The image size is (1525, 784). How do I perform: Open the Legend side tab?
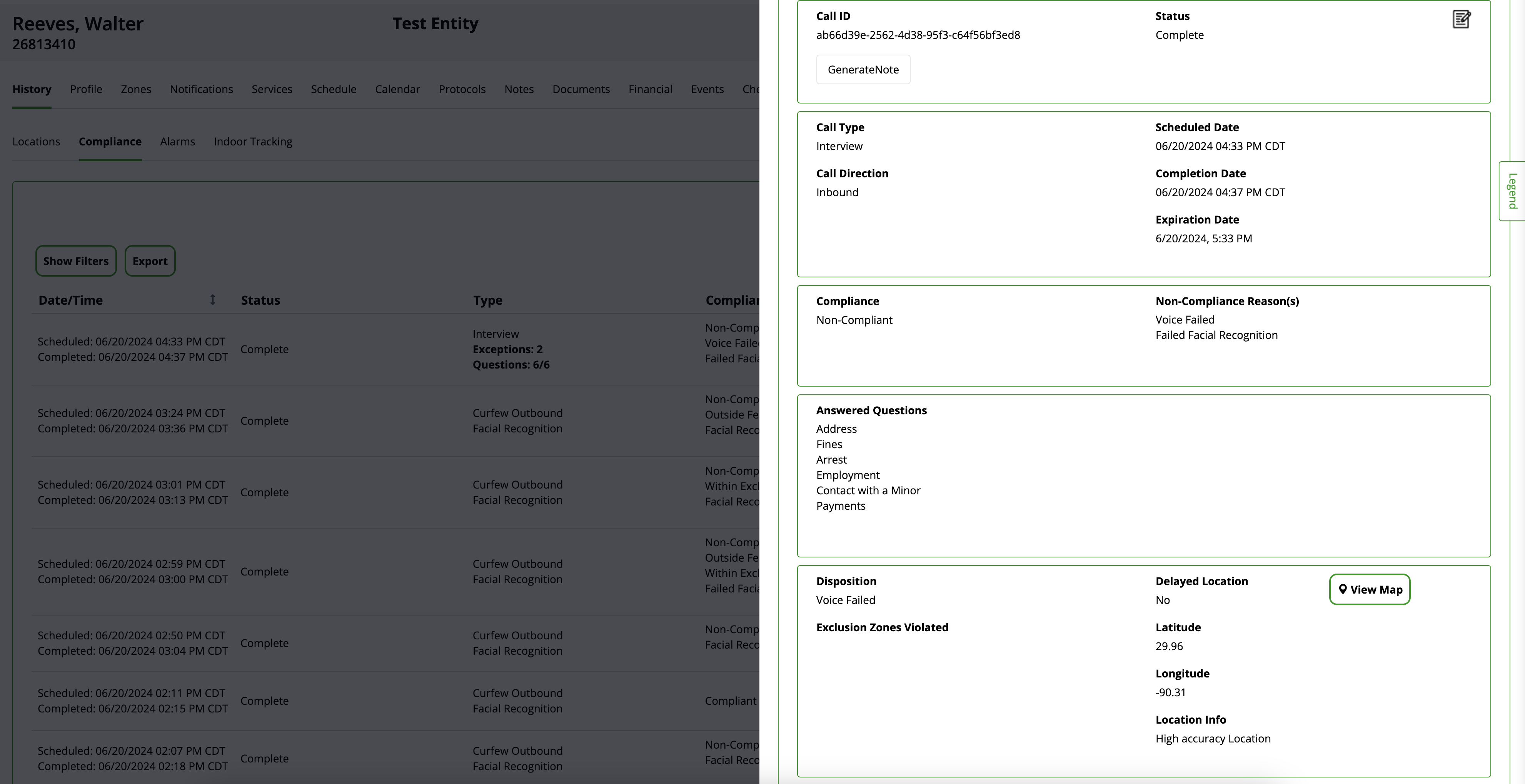[x=1513, y=191]
